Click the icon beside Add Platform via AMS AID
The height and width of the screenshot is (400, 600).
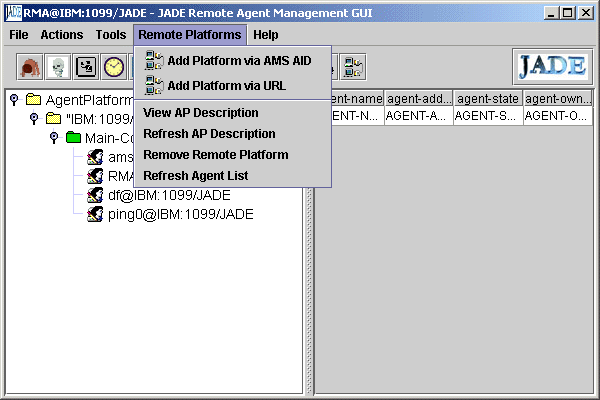coord(154,60)
